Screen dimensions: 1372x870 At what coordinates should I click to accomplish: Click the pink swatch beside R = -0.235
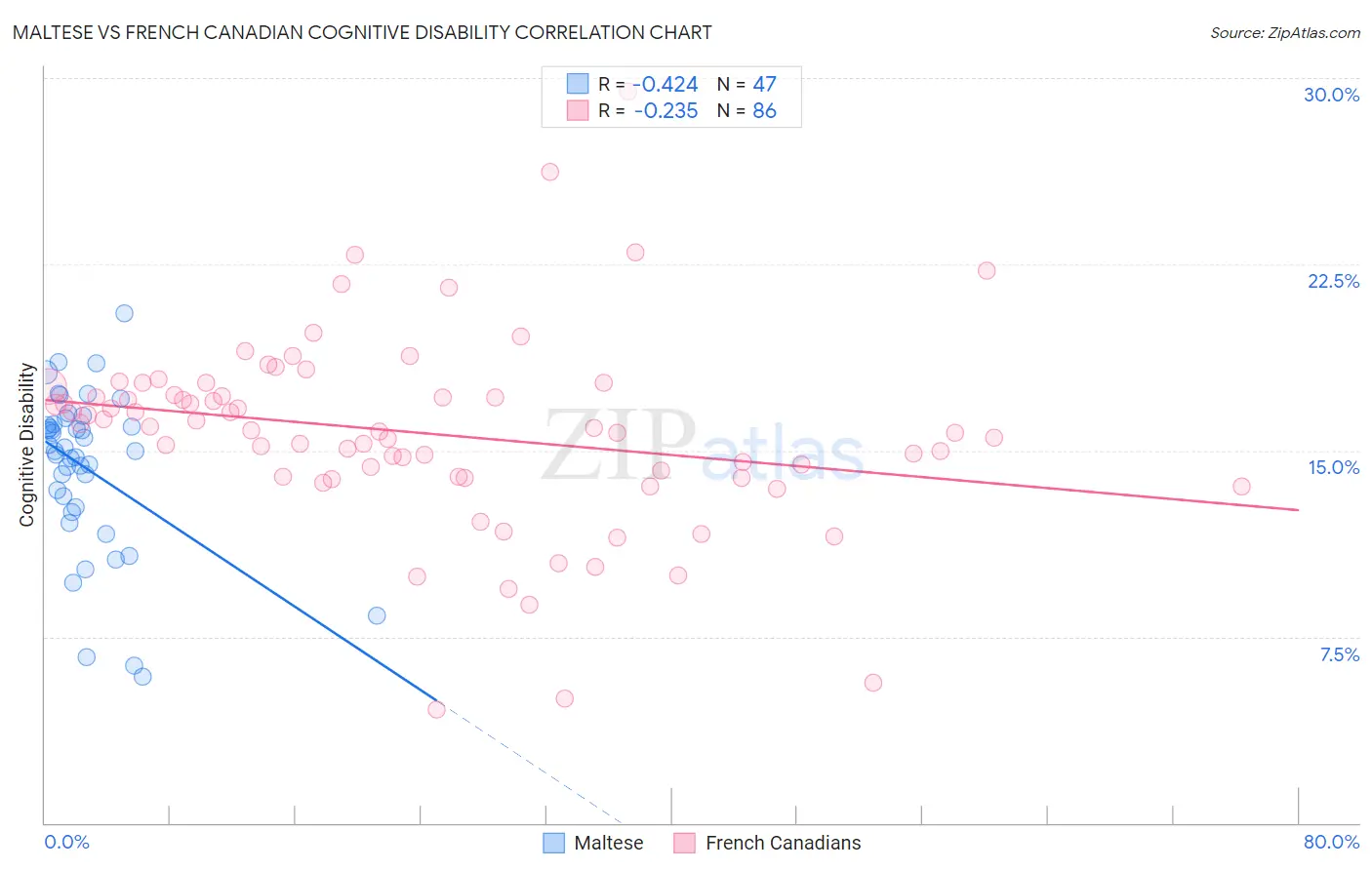click(578, 110)
